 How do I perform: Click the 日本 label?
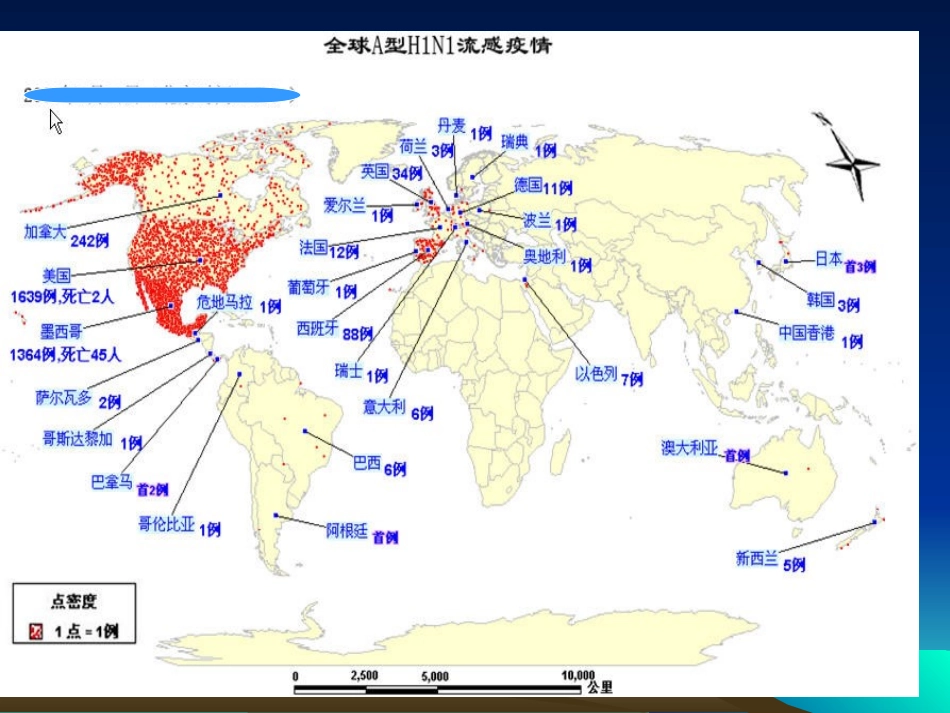click(x=828, y=259)
